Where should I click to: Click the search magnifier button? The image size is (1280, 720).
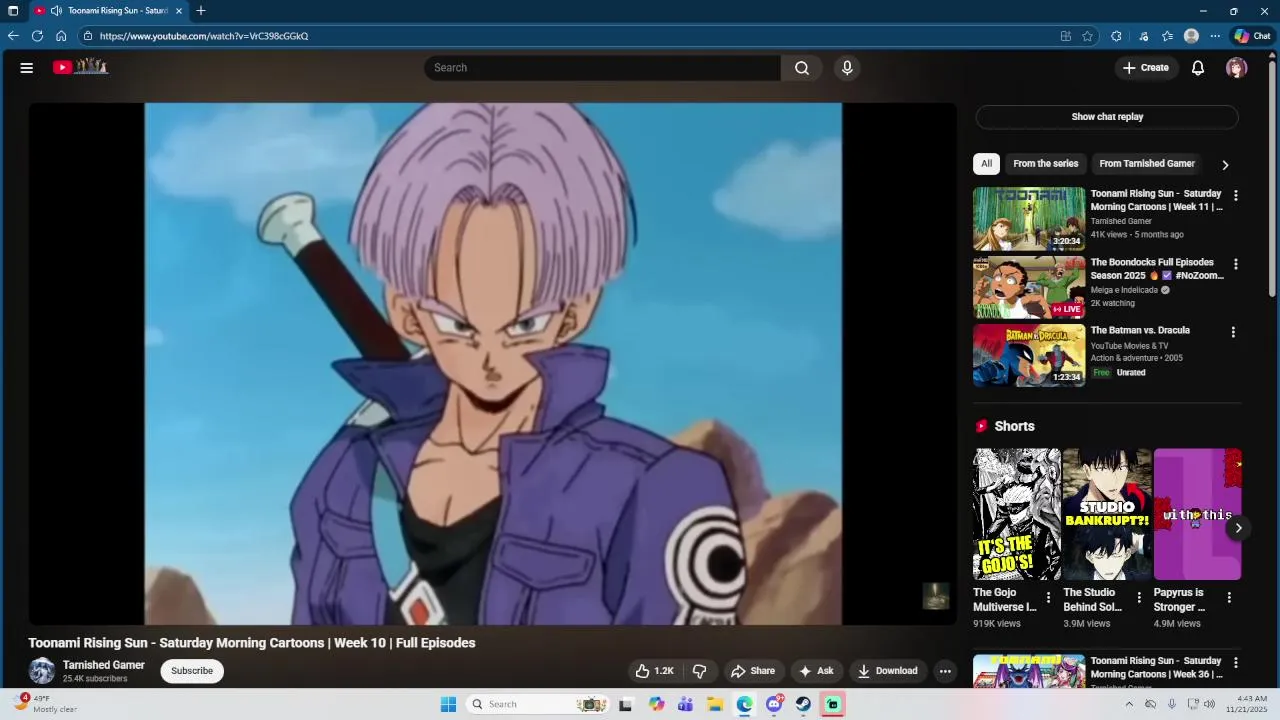click(802, 68)
